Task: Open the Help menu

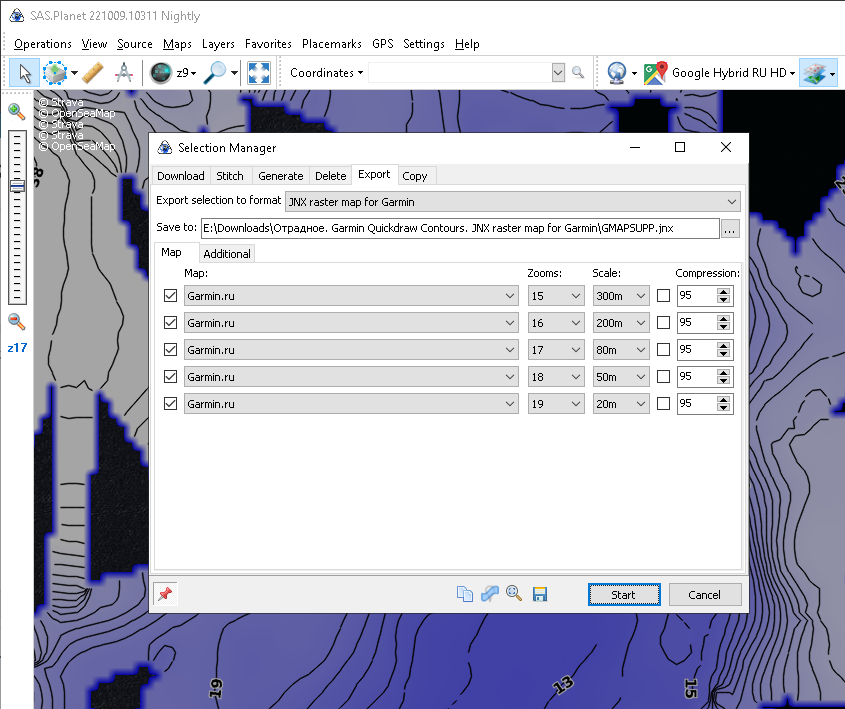Action: click(467, 44)
